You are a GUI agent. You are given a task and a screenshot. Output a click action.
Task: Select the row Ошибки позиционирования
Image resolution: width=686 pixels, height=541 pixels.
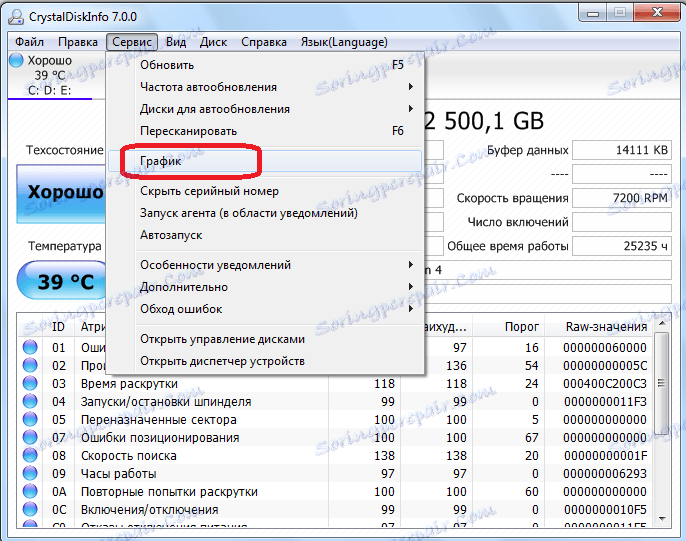pos(336,437)
